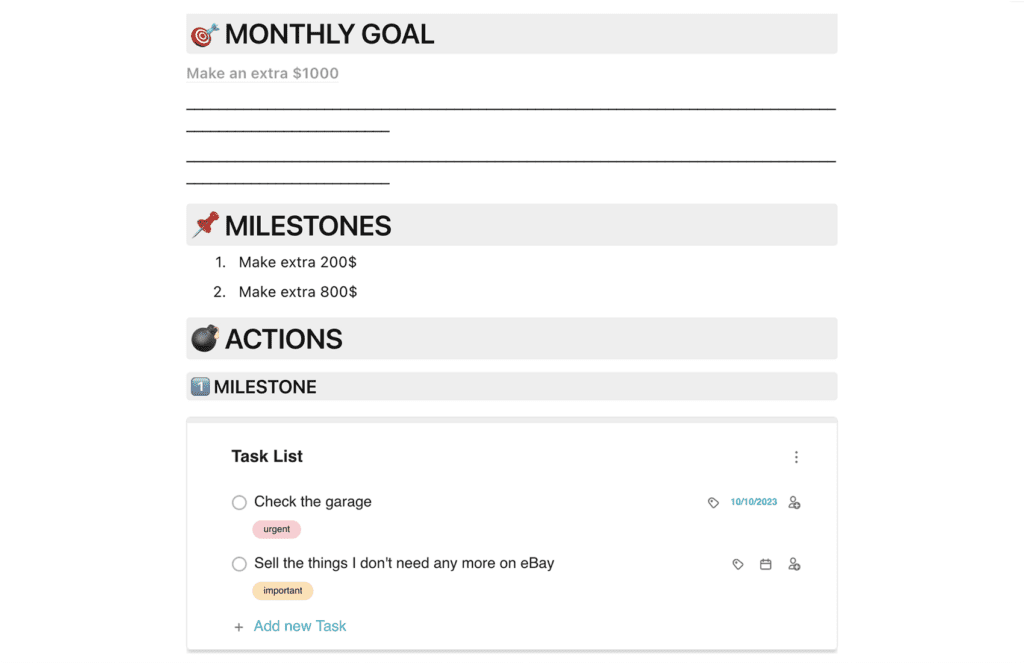Click the Task List panel title
Viewport: 1024px width, 663px height.
[x=267, y=456]
